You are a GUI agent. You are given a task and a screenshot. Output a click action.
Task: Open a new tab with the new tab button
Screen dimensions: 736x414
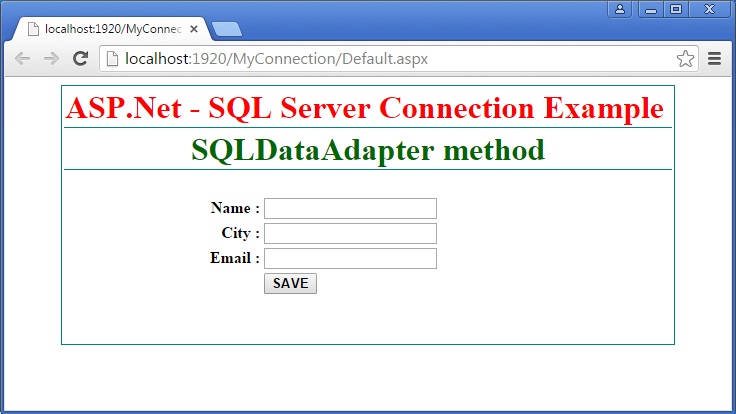(x=226, y=29)
